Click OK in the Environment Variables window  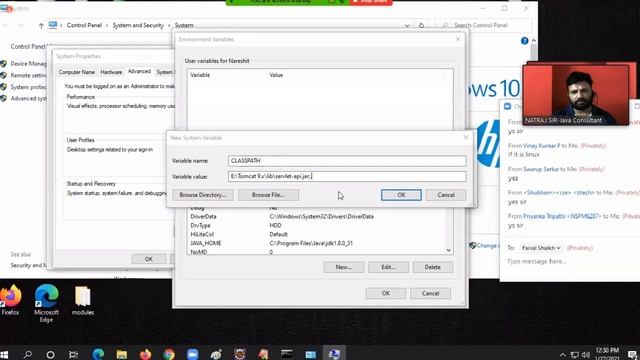point(386,293)
